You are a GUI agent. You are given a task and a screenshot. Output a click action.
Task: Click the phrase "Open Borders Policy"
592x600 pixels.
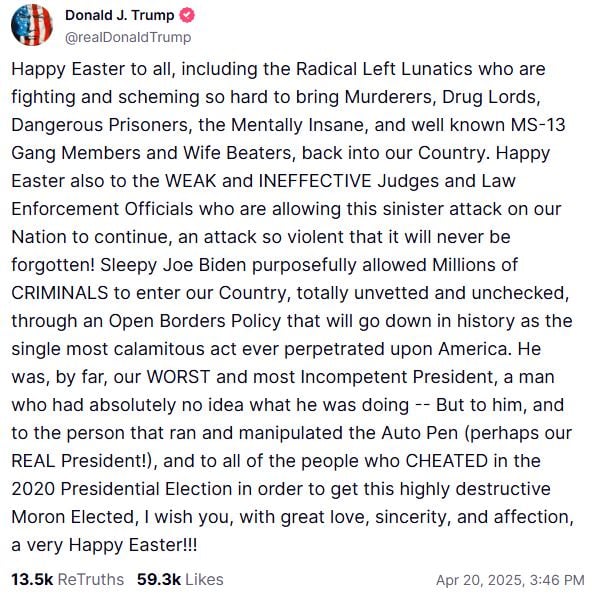(195, 321)
